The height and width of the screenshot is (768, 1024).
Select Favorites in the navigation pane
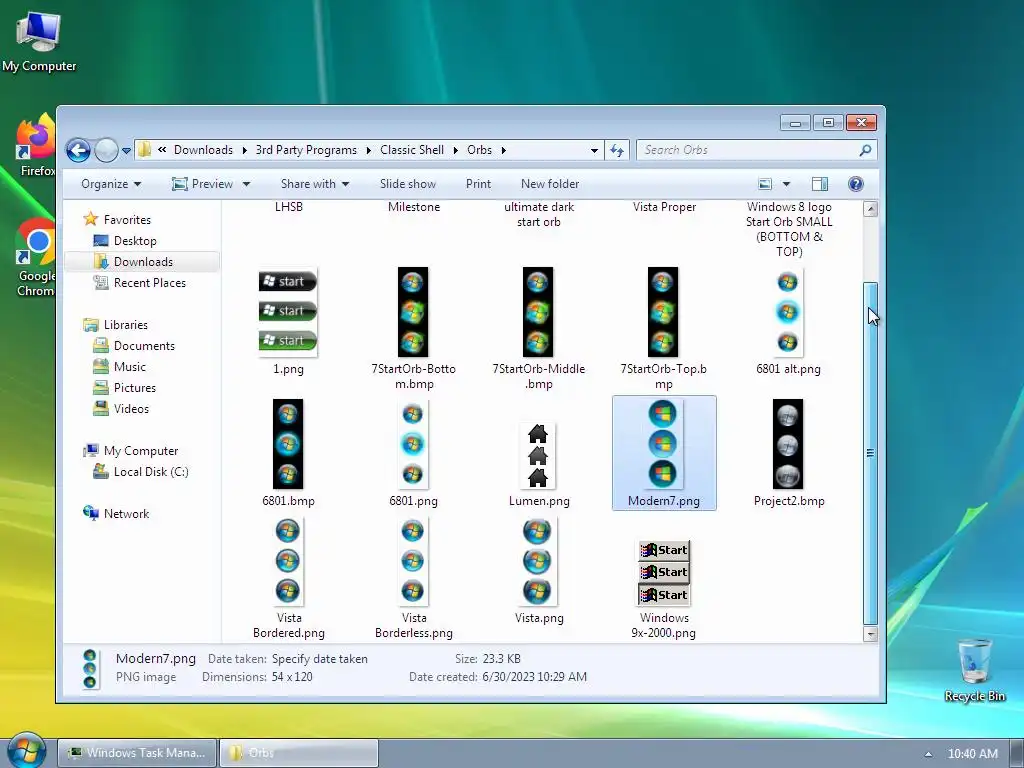coord(127,220)
